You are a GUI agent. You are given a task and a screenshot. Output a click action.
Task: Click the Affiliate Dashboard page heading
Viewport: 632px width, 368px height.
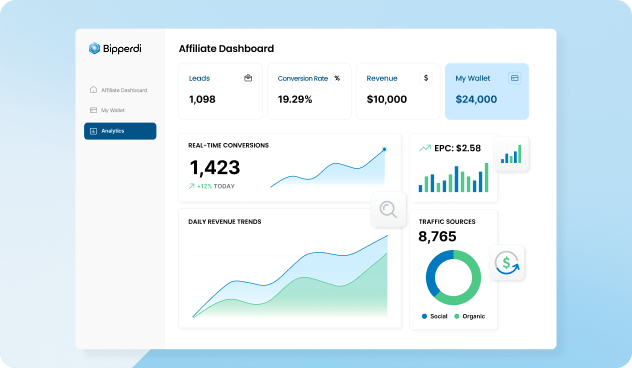[226, 48]
